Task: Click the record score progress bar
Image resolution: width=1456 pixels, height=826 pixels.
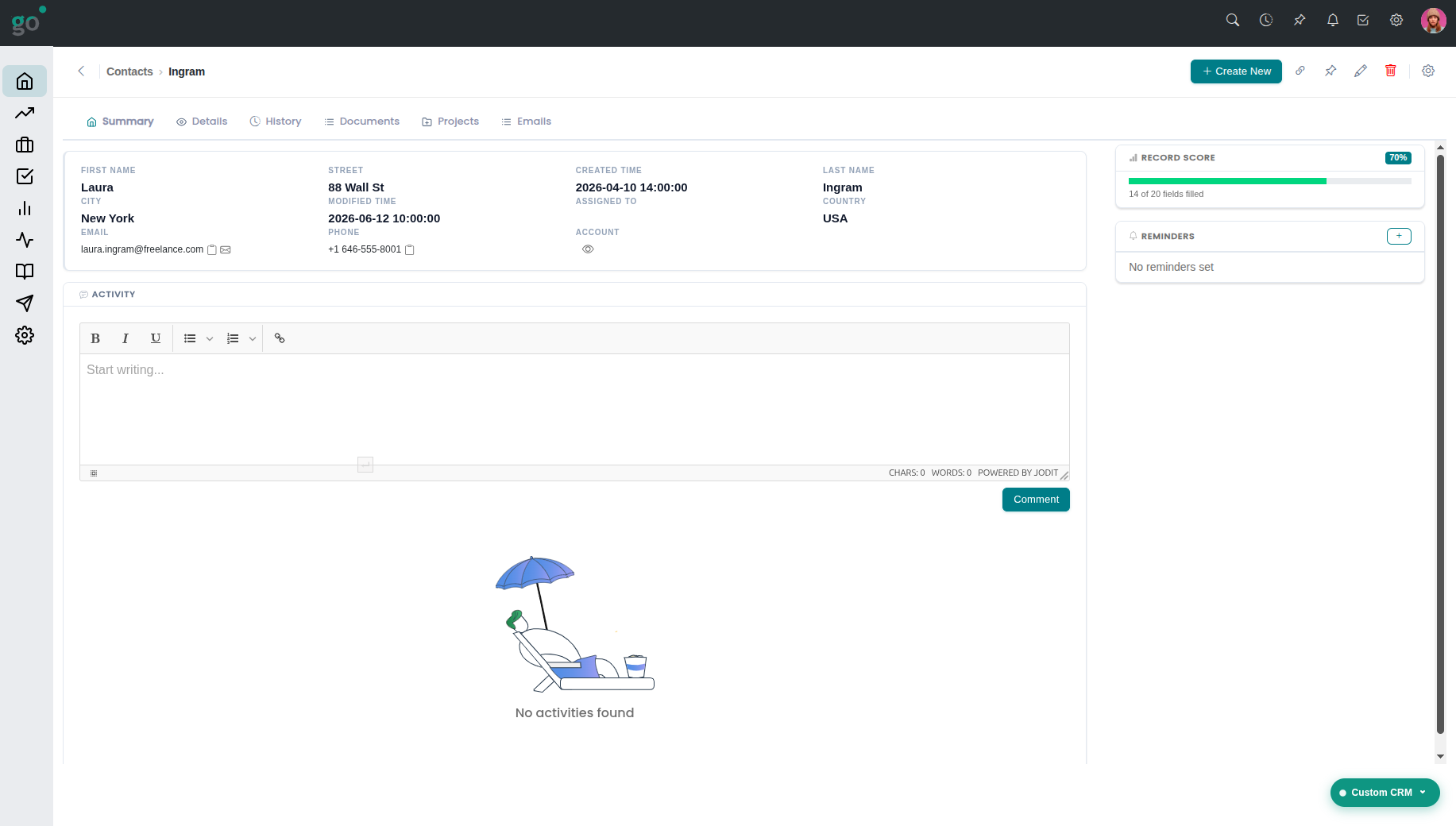Action: [1269, 181]
